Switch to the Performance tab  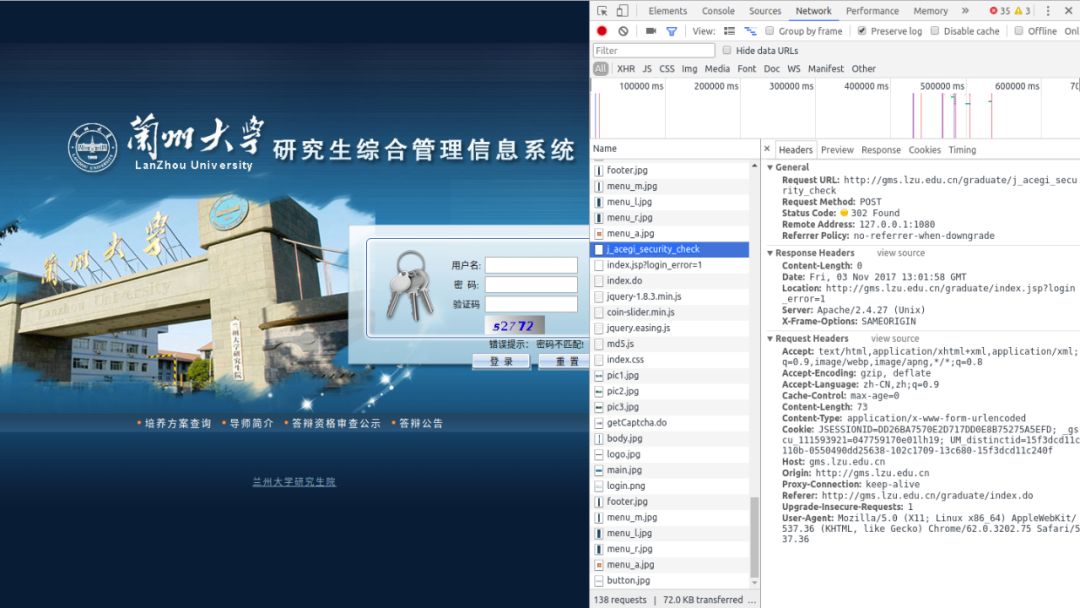coord(873,11)
